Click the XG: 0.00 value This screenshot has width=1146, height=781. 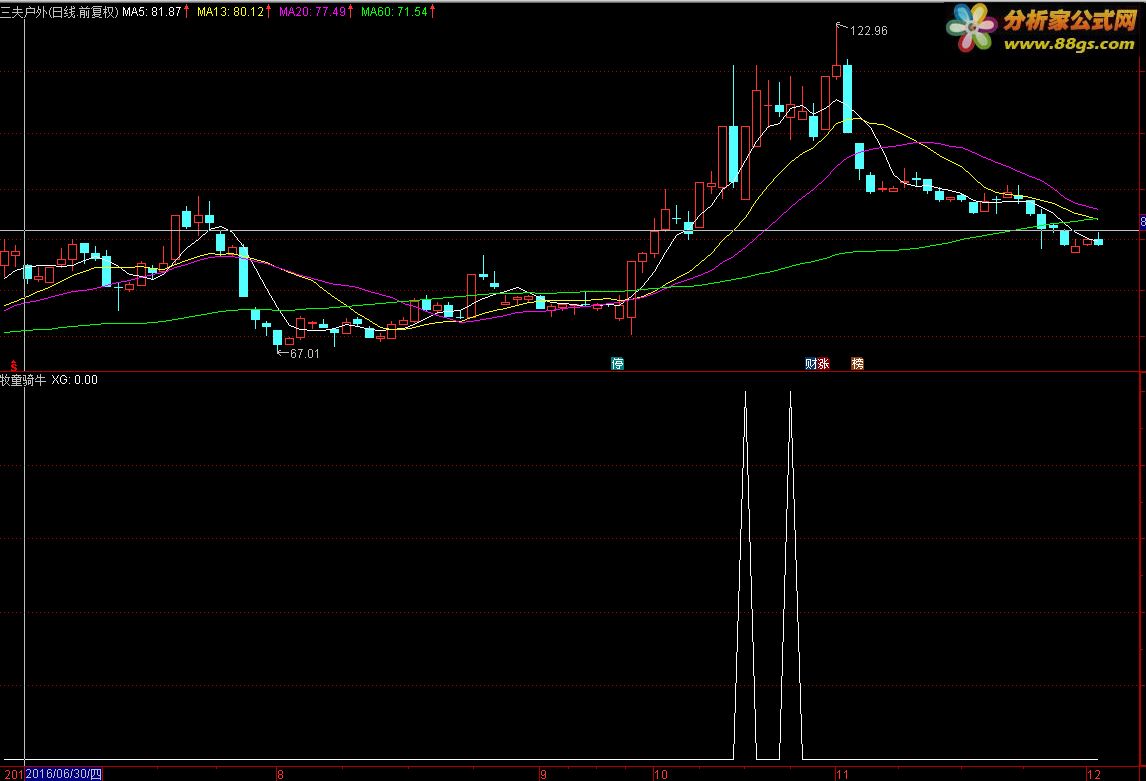[75, 380]
